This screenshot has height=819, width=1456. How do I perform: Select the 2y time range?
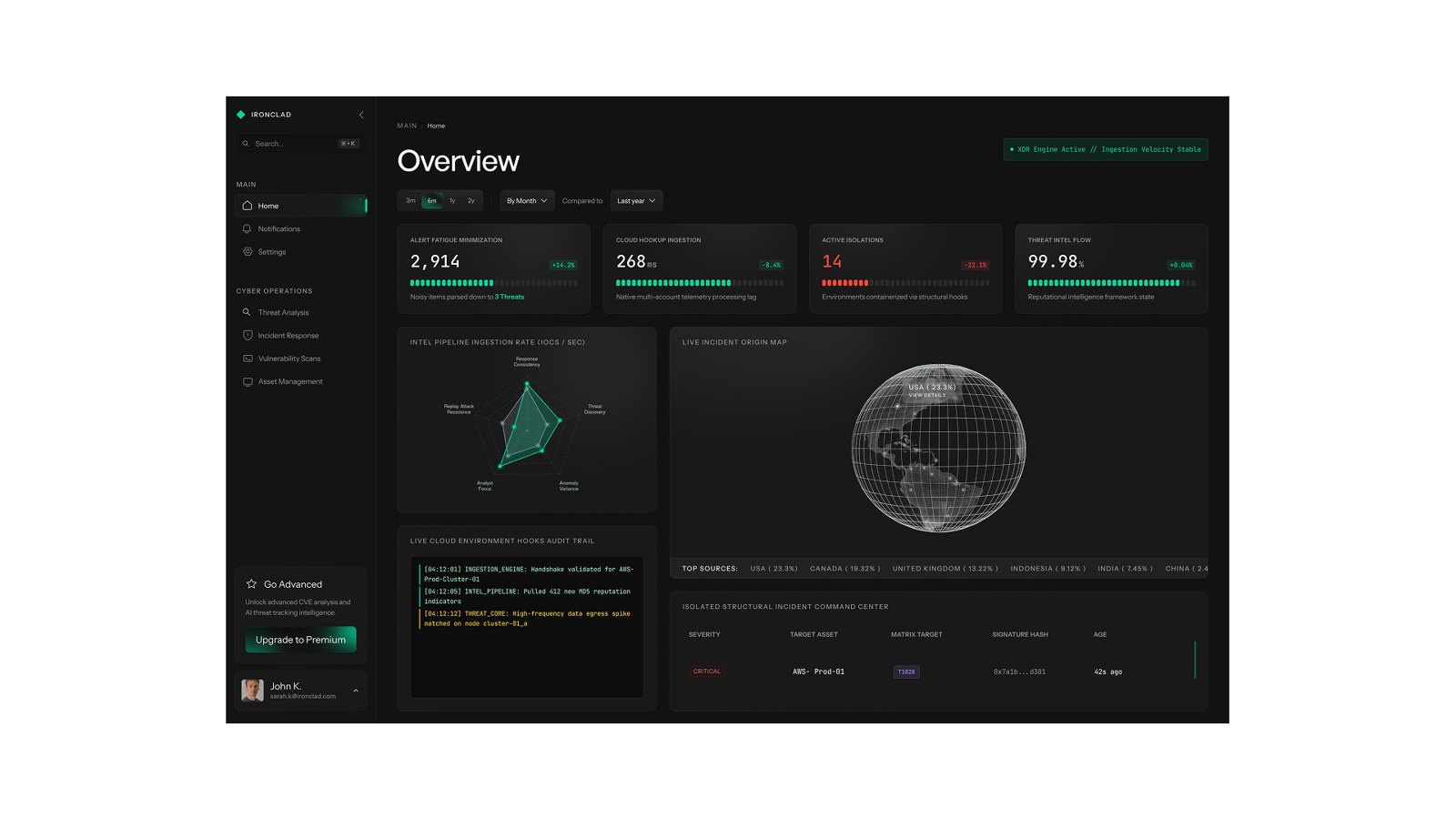click(471, 201)
